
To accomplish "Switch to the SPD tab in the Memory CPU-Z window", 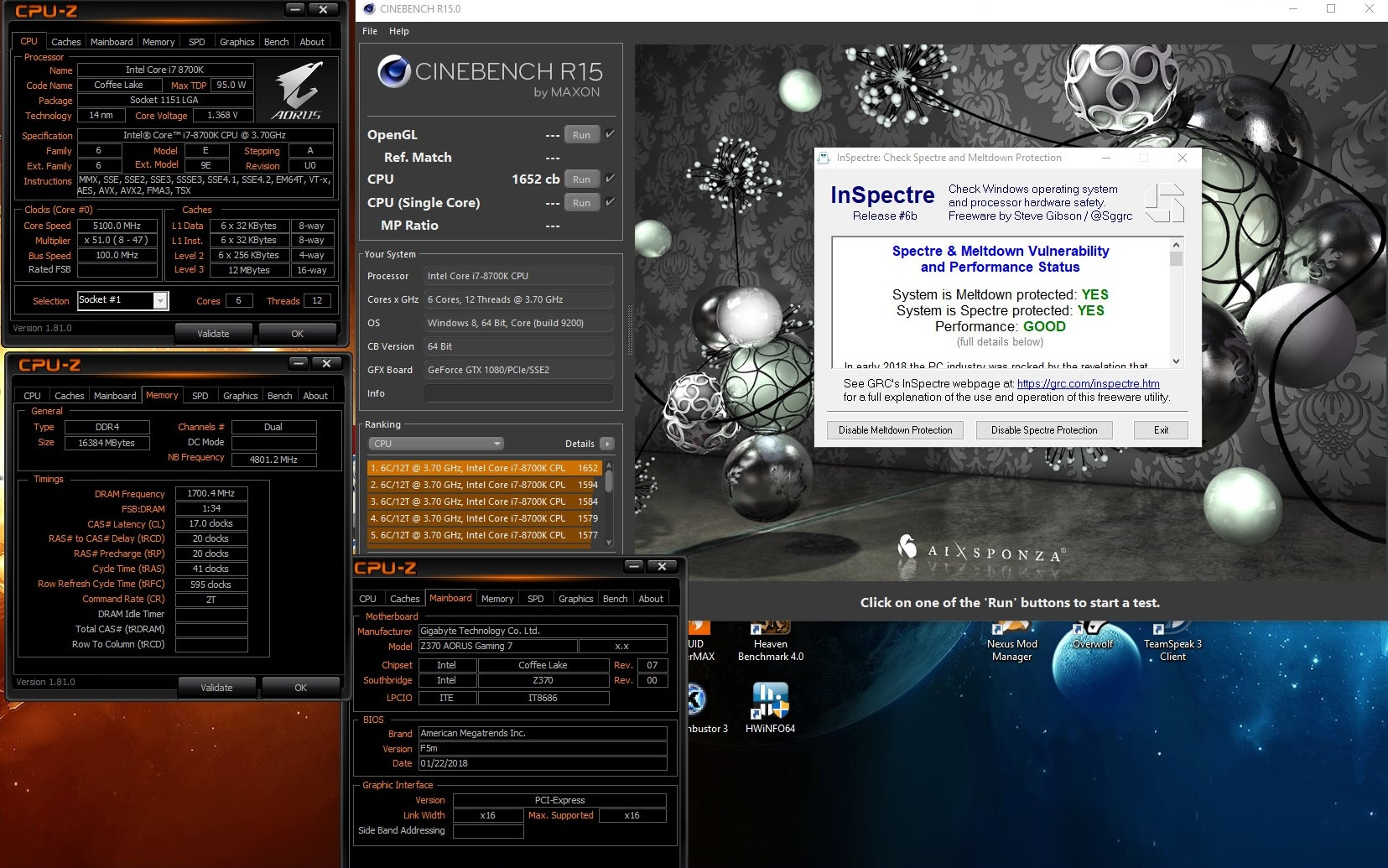I will (200, 396).
